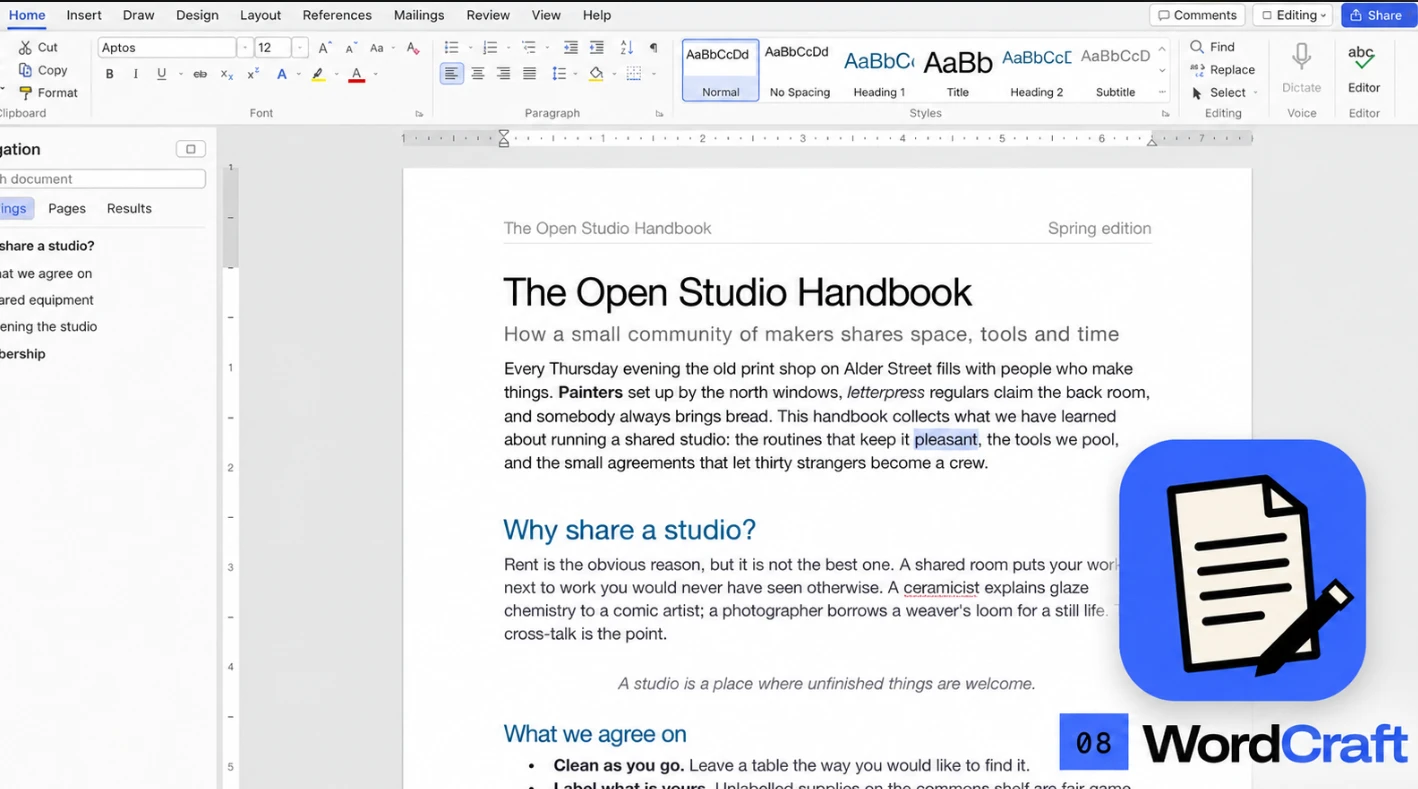Image resolution: width=1418 pixels, height=789 pixels.
Task: Click Find in the Editing group
Action: coord(1213,47)
